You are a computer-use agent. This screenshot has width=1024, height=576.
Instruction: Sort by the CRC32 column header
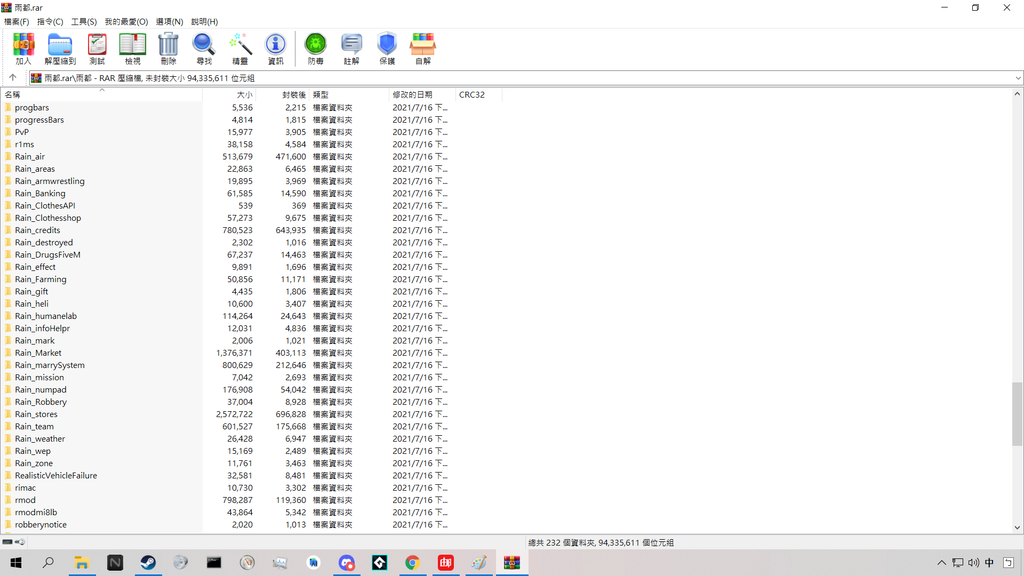click(479, 95)
